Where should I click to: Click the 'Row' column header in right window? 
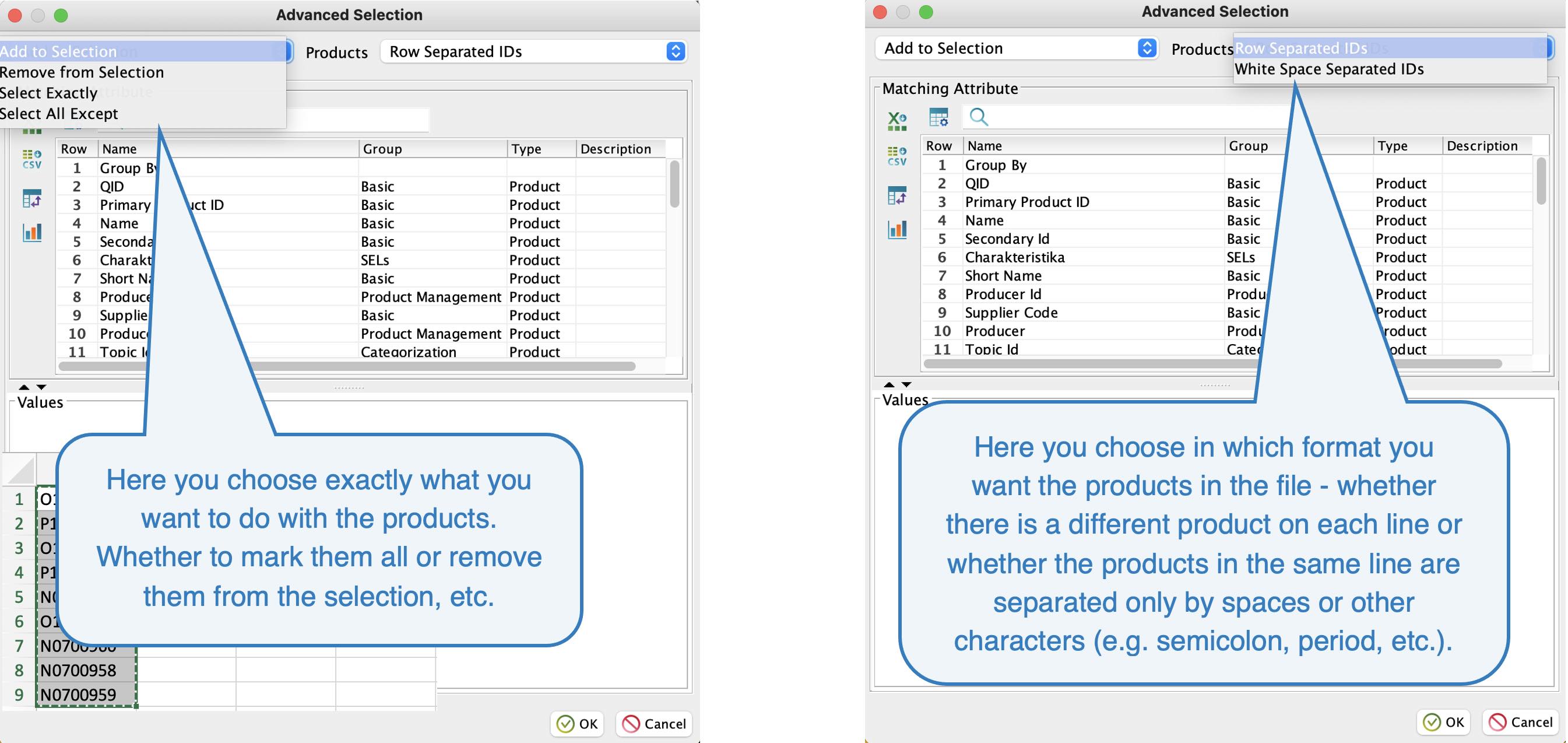(x=943, y=146)
